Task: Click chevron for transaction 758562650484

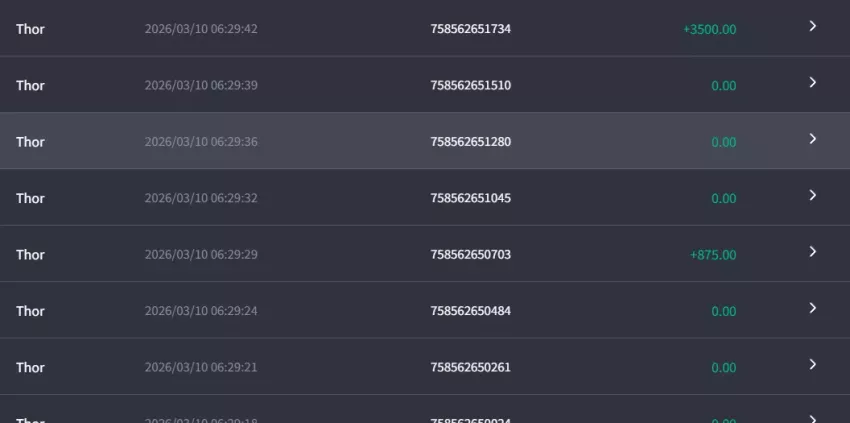Action: point(812,308)
